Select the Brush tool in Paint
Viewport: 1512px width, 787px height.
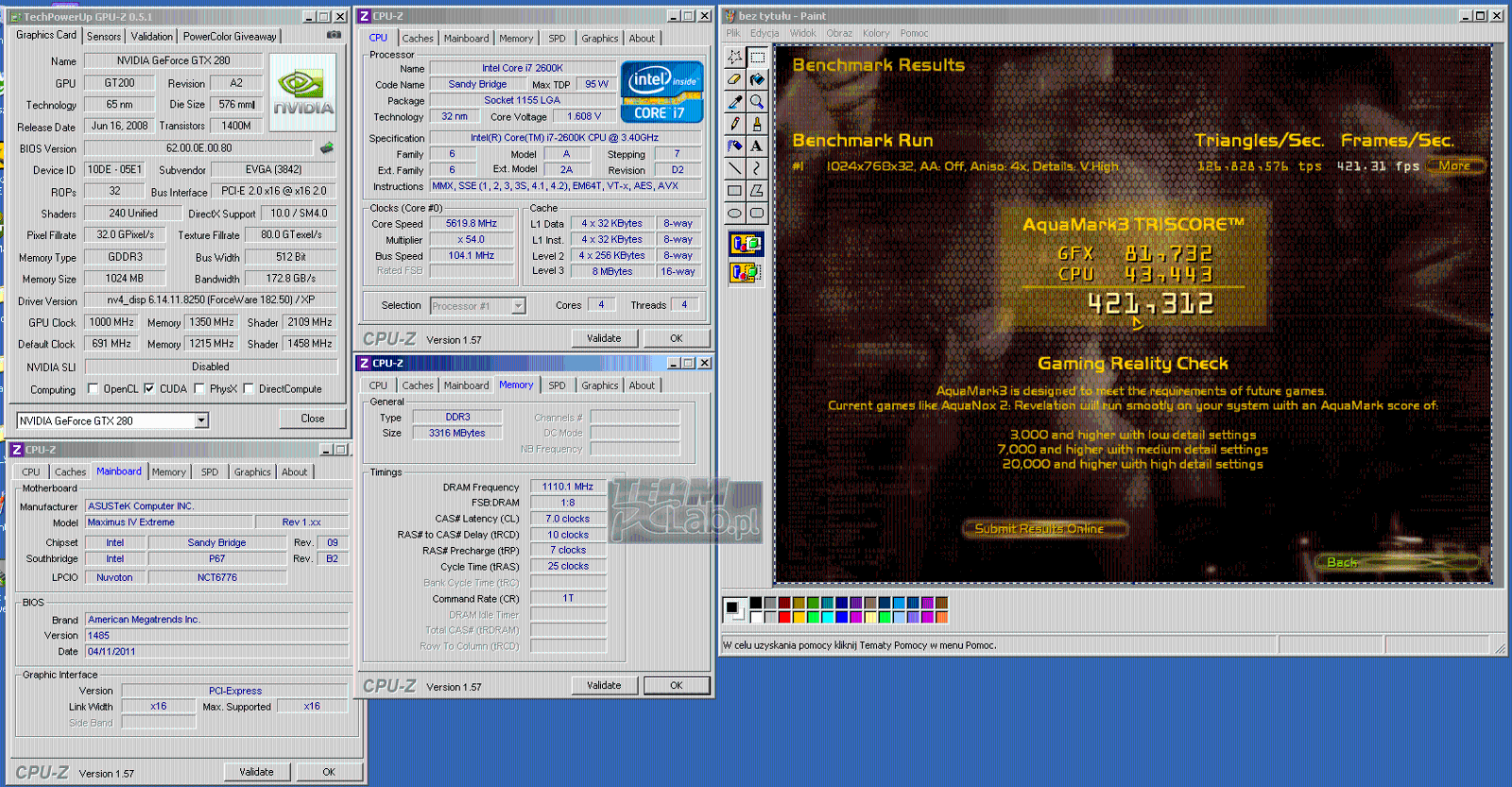click(757, 124)
